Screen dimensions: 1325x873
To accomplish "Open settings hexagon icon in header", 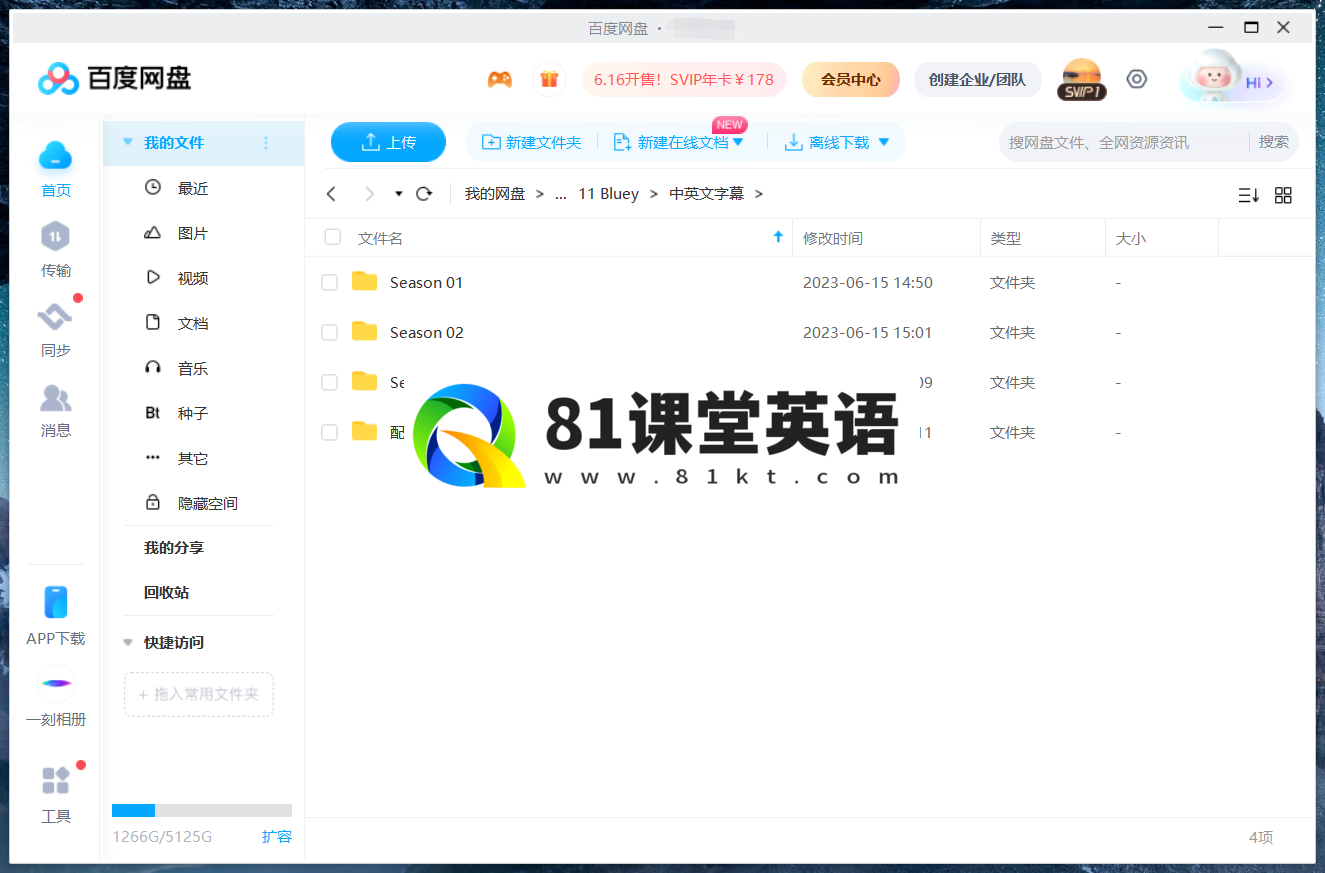I will click(x=1137, y=79).
